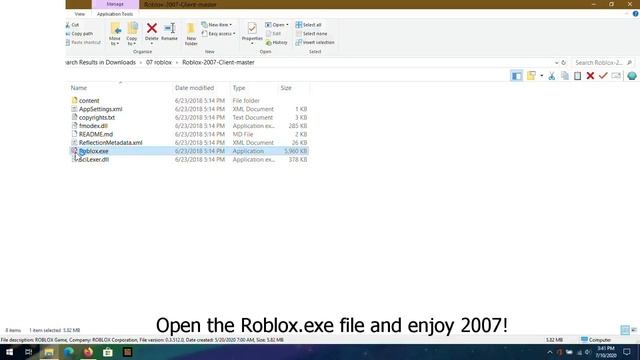
Task: Select the ReflectionMetadata.xml file
Action: click(x=111, y=142)
